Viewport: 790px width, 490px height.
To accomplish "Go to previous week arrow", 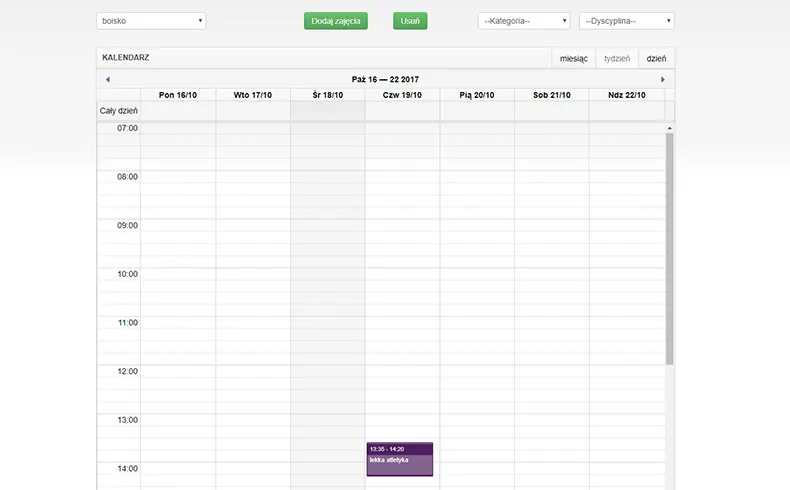I will click(108, 79).
